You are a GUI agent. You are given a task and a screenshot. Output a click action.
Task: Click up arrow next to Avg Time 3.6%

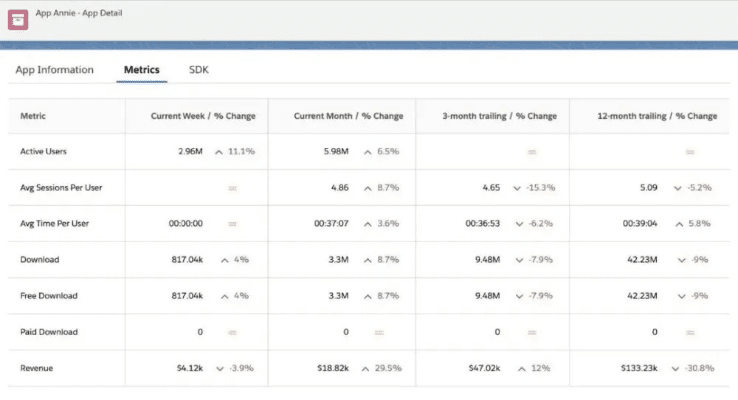(367, 224)
